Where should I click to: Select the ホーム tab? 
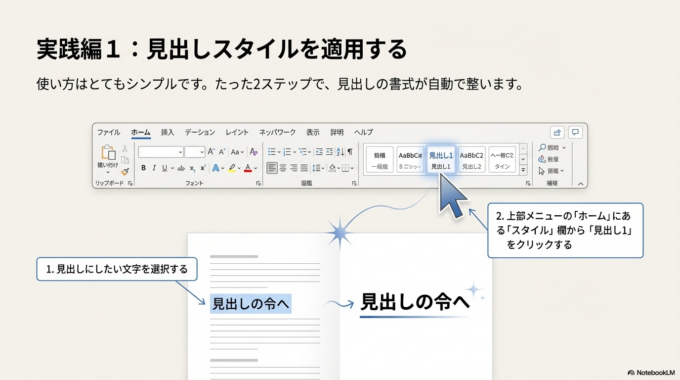click(x=141, y=132)
